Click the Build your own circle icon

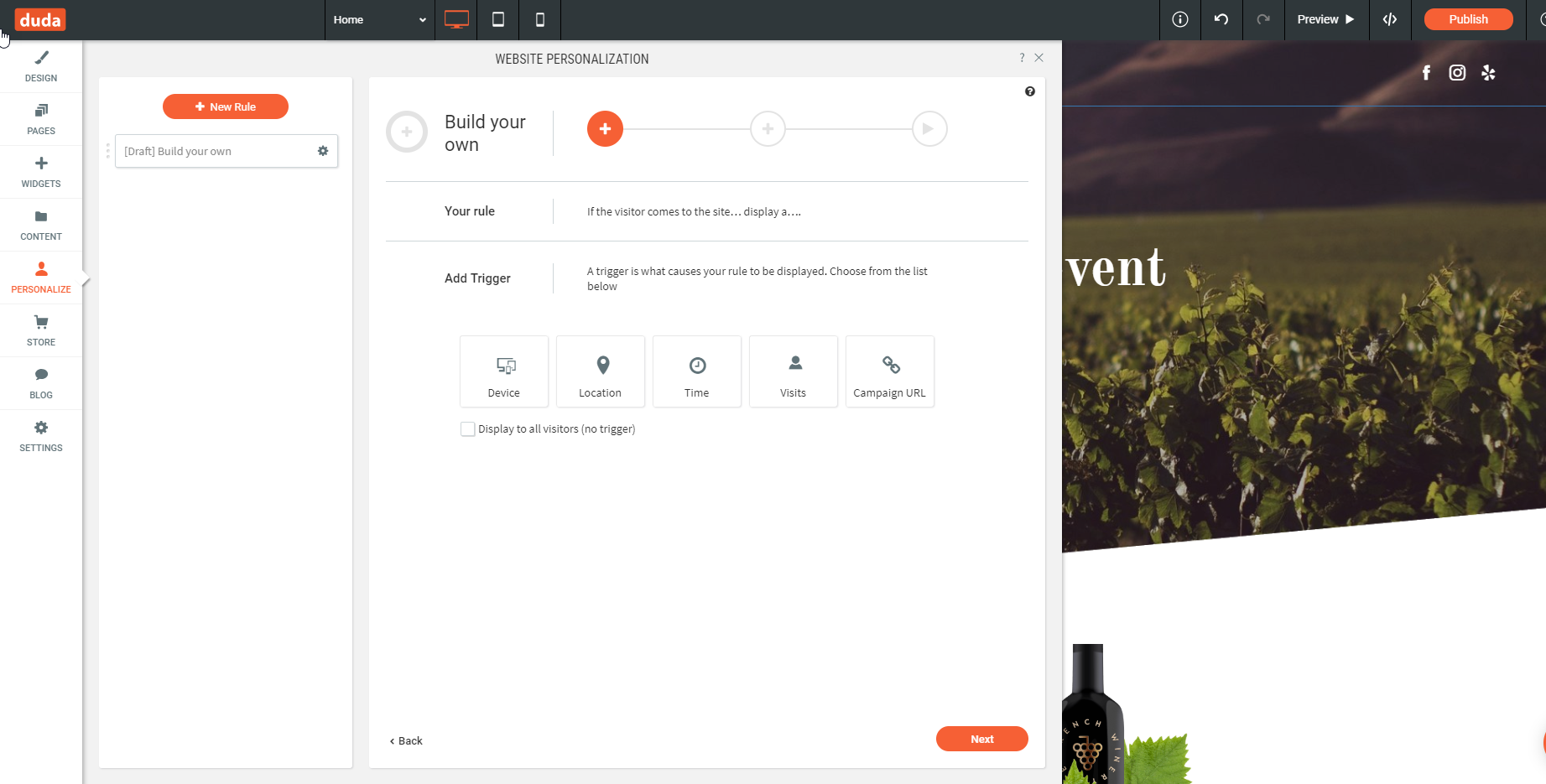407,132
